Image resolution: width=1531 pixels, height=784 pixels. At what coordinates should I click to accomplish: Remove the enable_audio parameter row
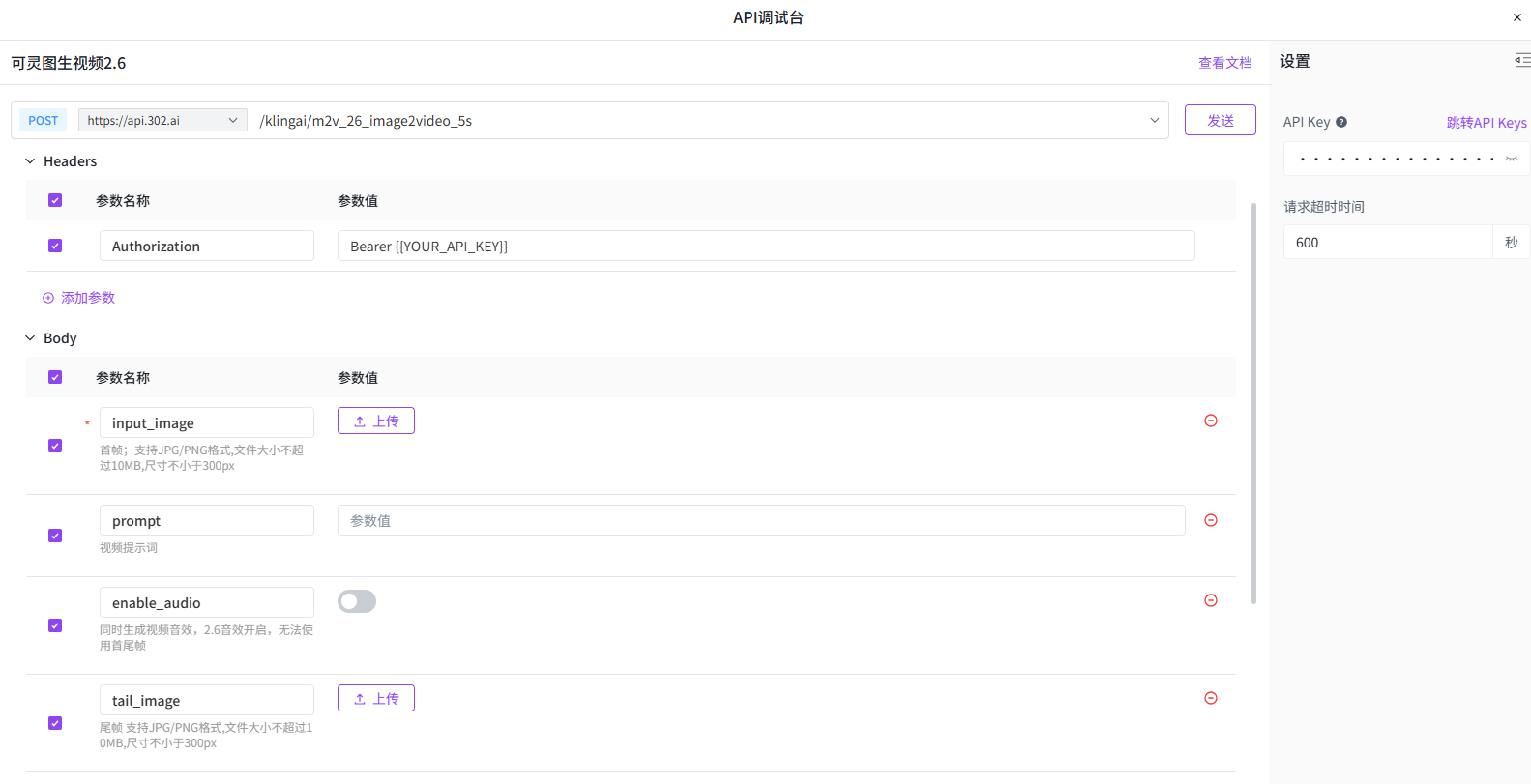click(1210, 600)
